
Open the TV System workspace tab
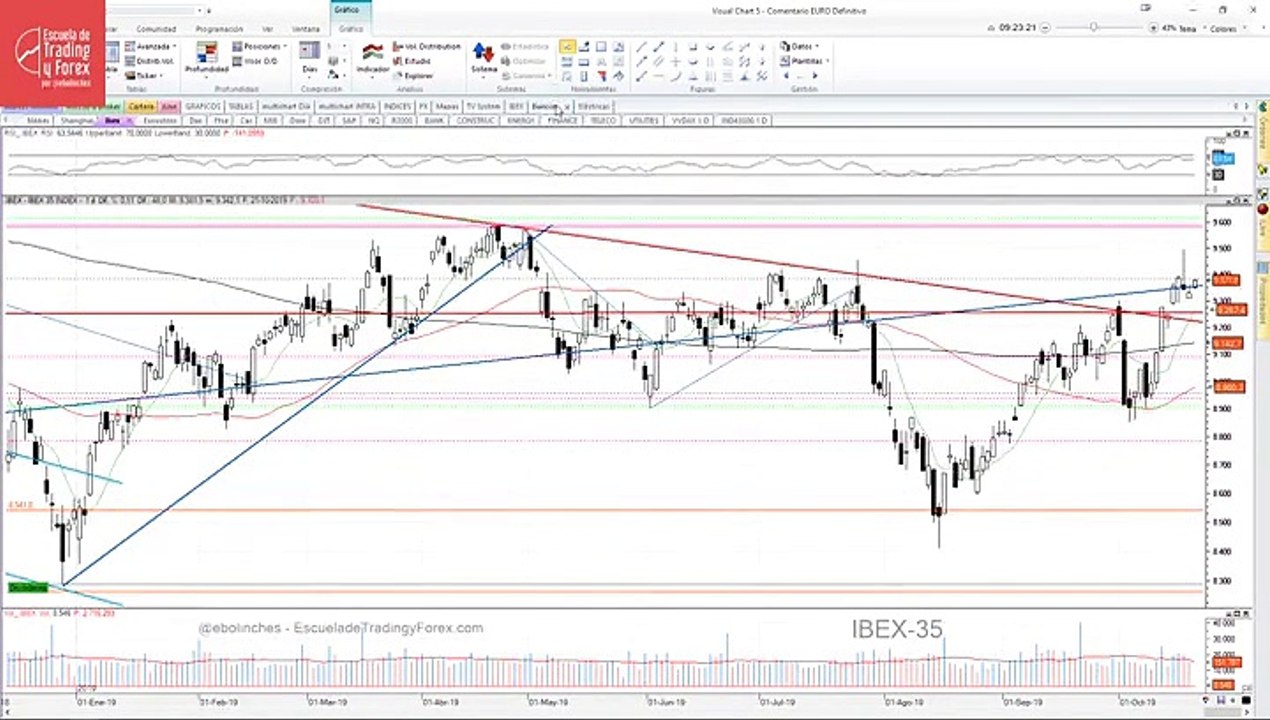click(x=483, y=106)
